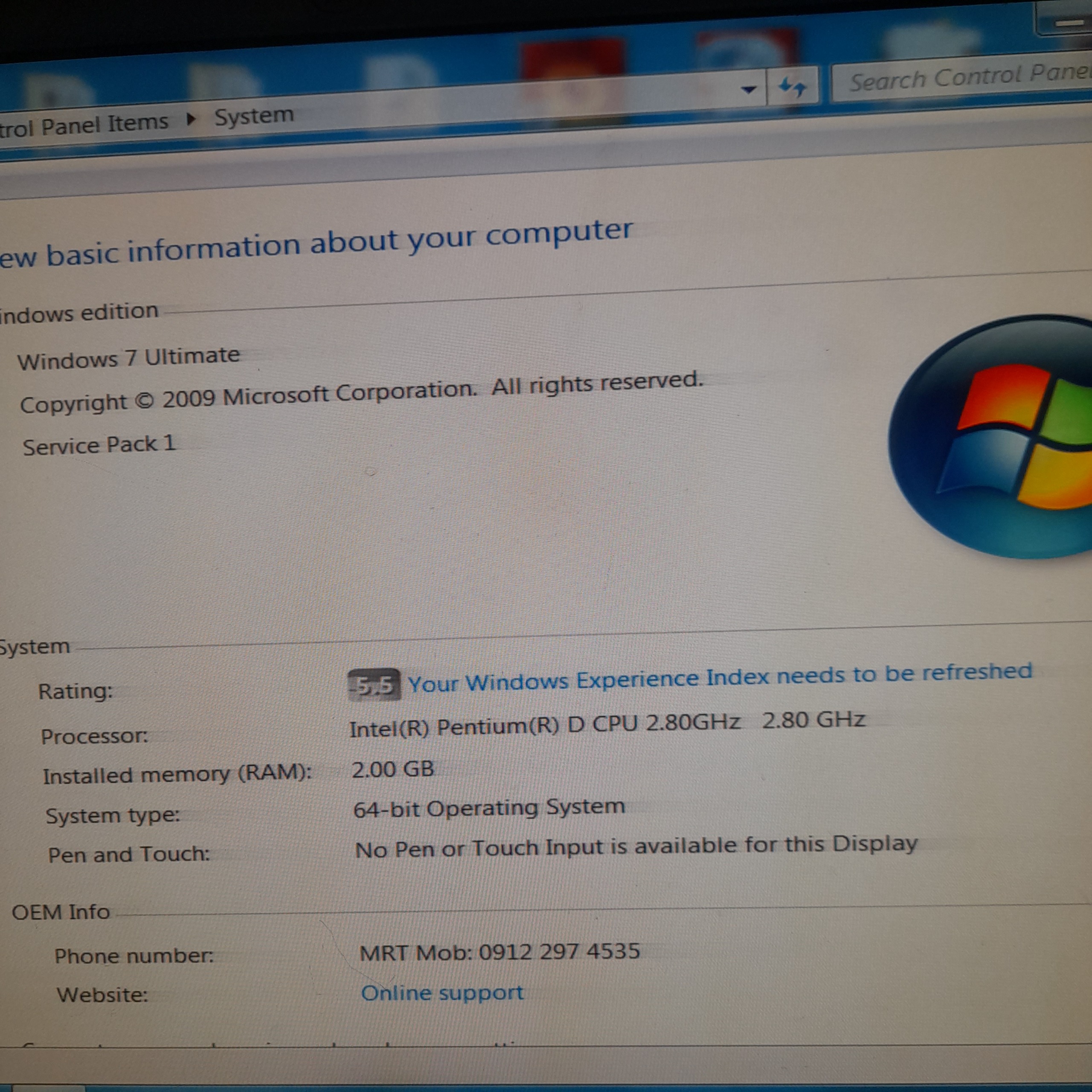
Task: Click the Processor label
Action: pos(94,736)
